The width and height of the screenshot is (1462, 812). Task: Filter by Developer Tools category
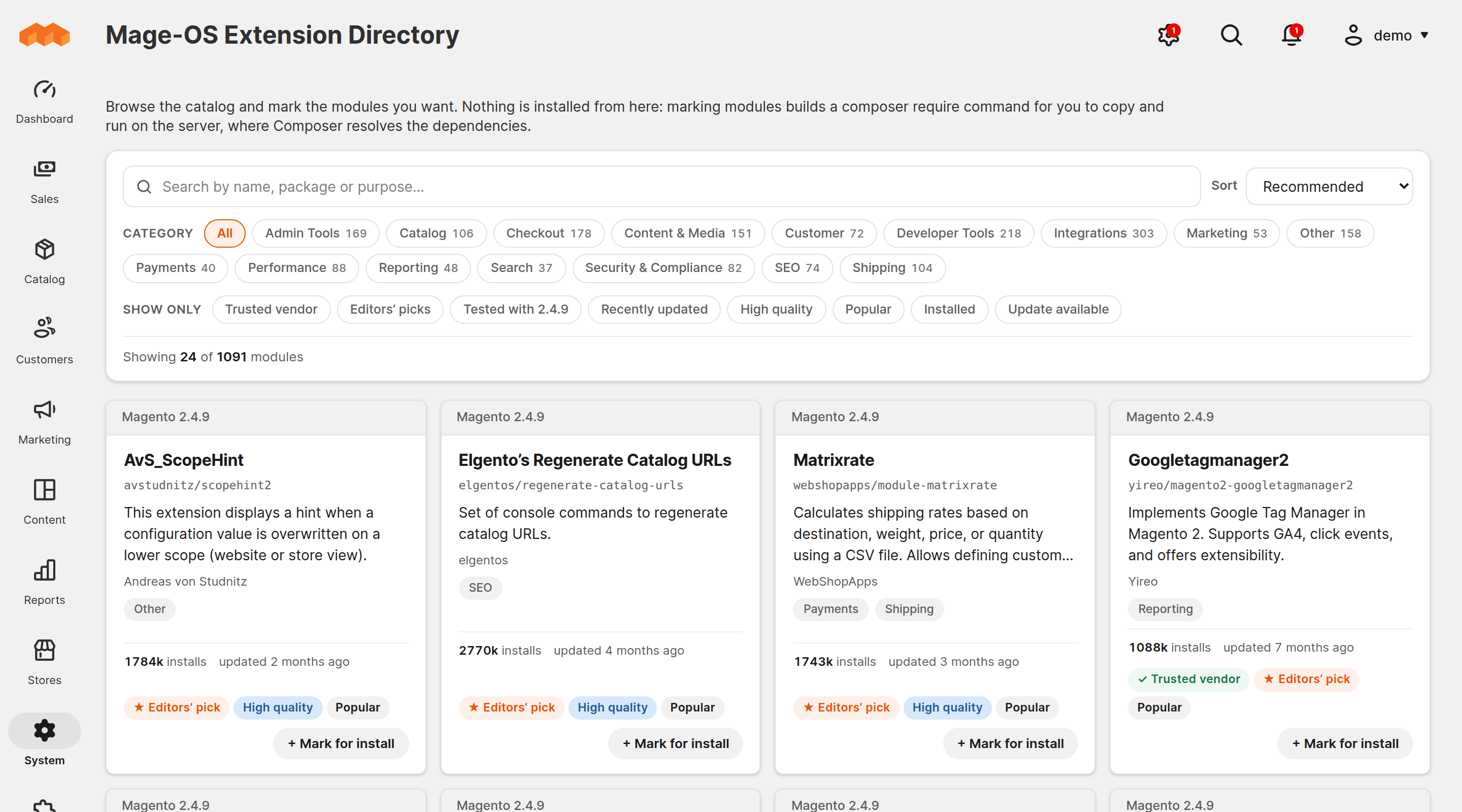coord(958,233)
